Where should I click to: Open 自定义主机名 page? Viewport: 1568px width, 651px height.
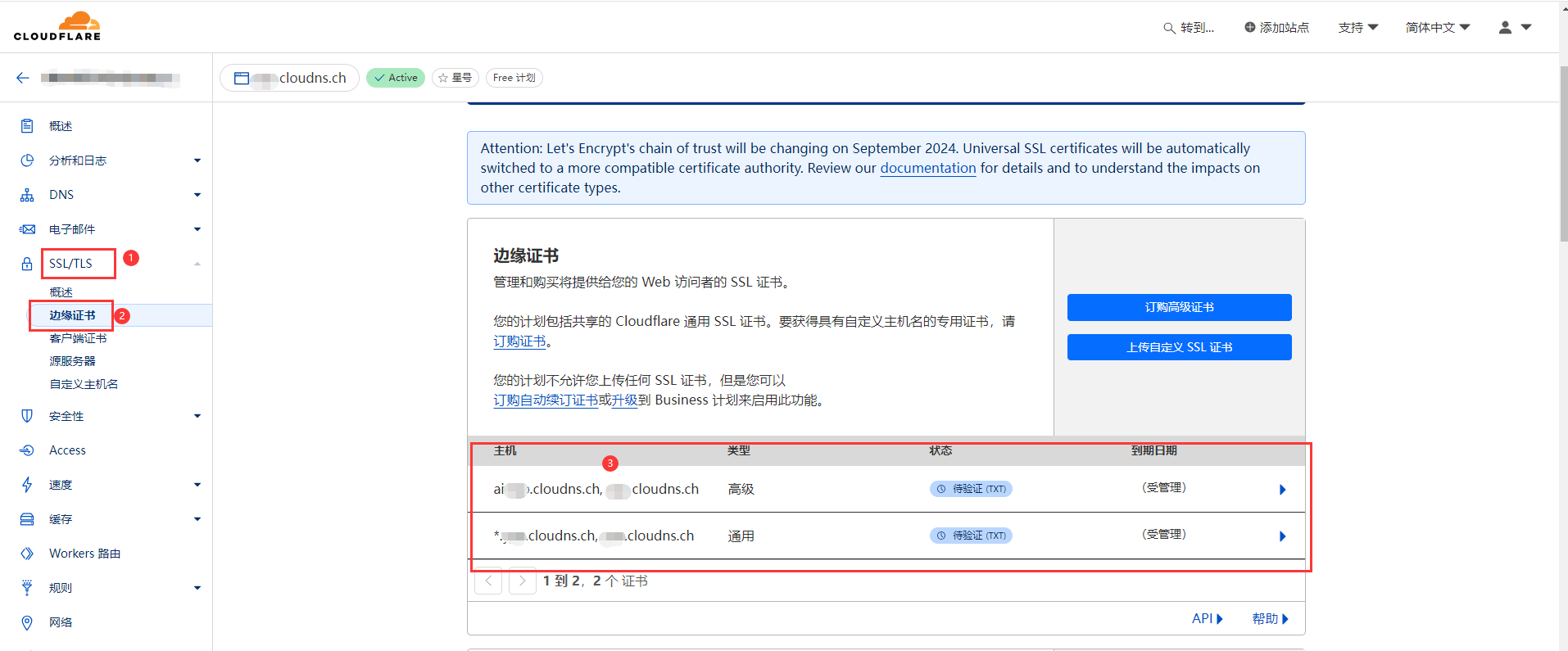[x=84, y=384]
